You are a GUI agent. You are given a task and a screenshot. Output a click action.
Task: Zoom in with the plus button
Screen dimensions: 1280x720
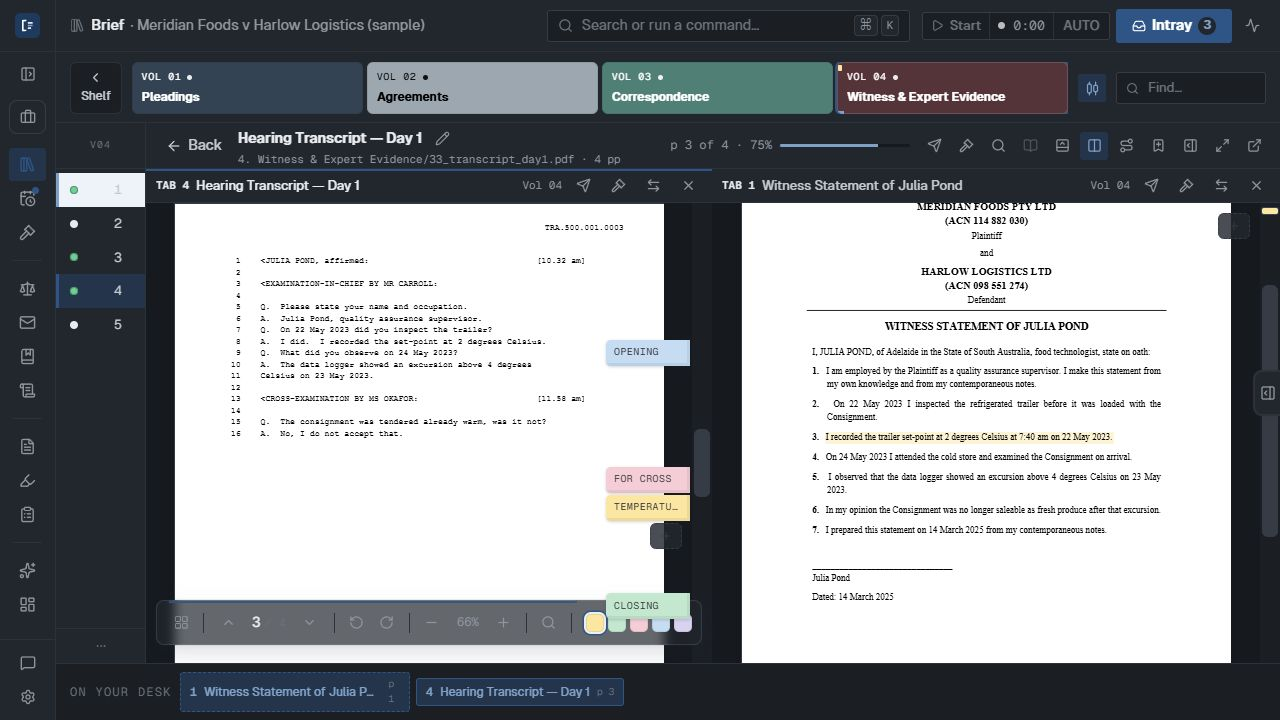click(x=503, y=622)
